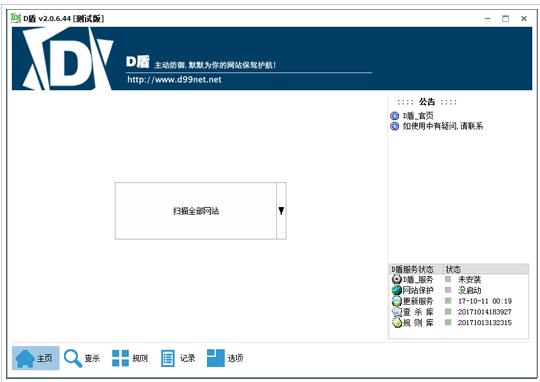Click the D盾 app icon in title bar

pyautogui.click(x=15, y=18)
